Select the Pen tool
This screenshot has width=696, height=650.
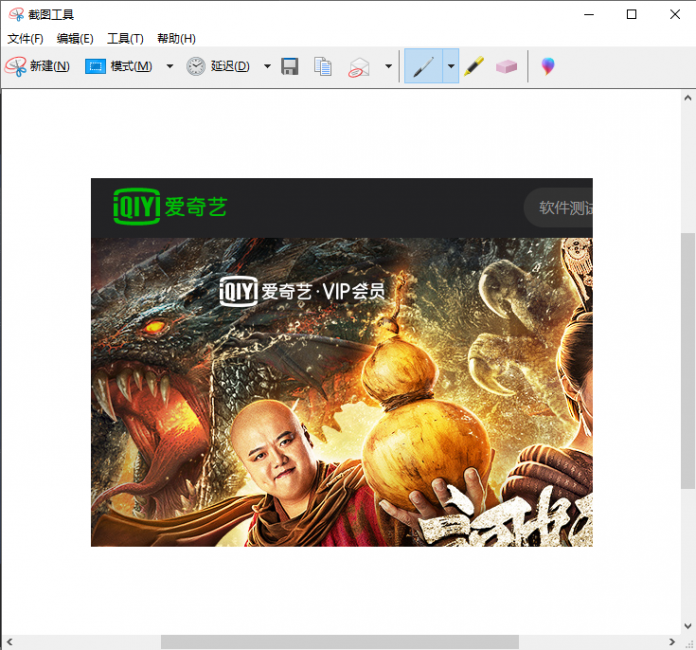point(423,66)
